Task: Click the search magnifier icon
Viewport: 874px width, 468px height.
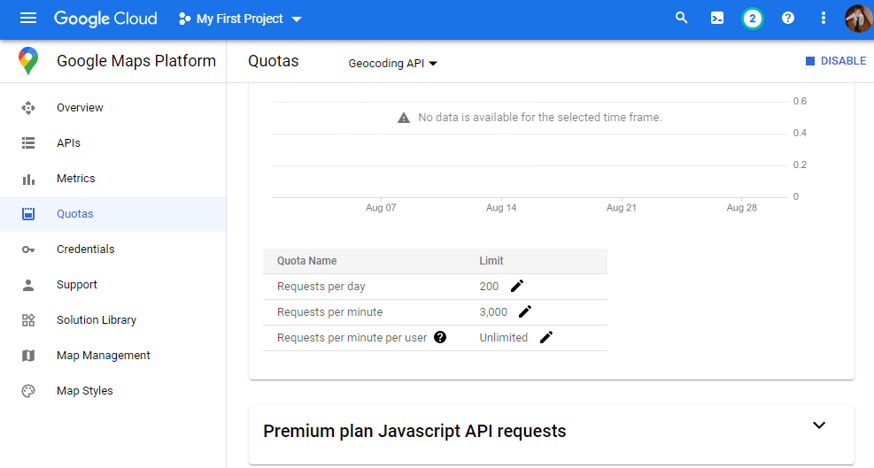Action: (681, 18)
